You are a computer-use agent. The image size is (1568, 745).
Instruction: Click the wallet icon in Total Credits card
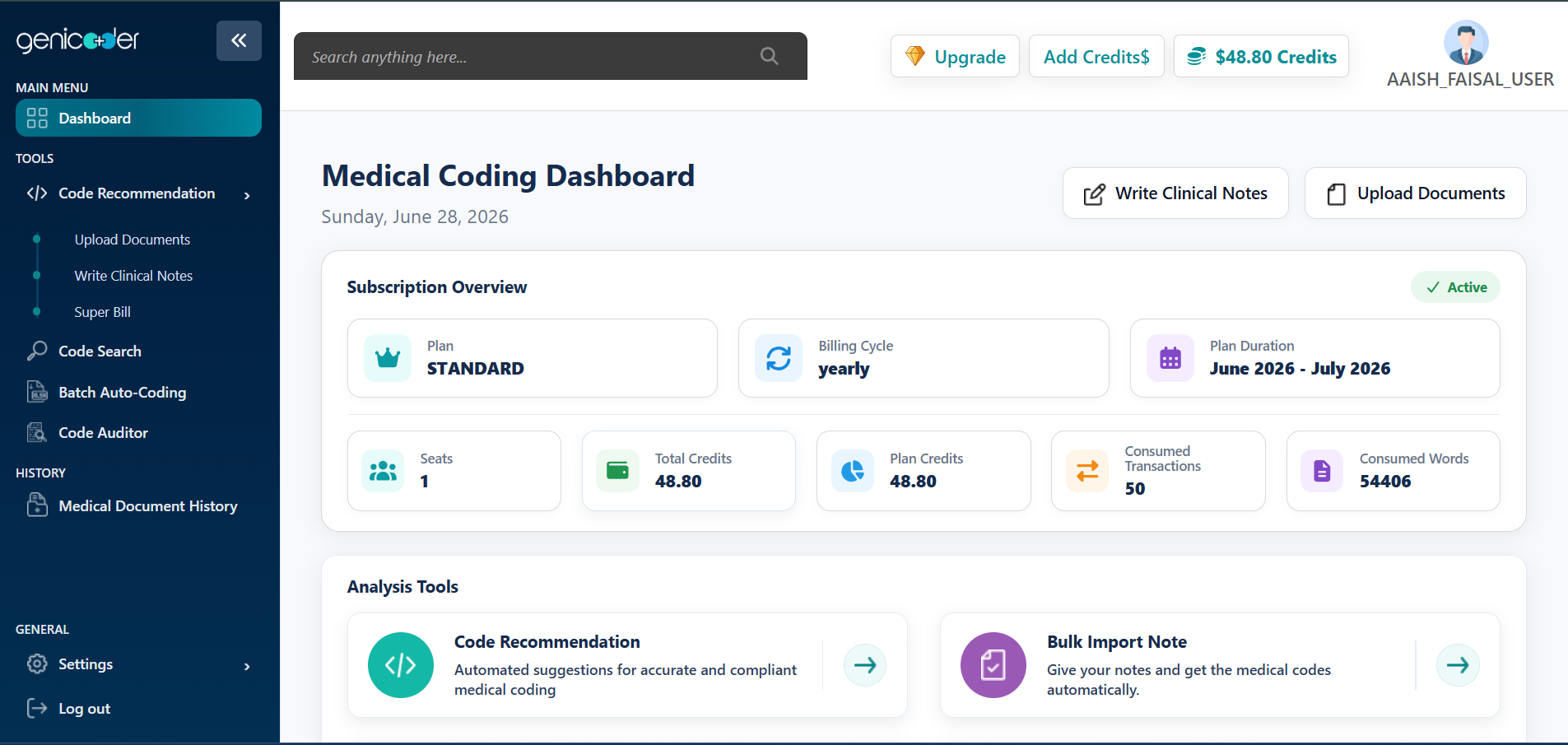pos(617,471)
